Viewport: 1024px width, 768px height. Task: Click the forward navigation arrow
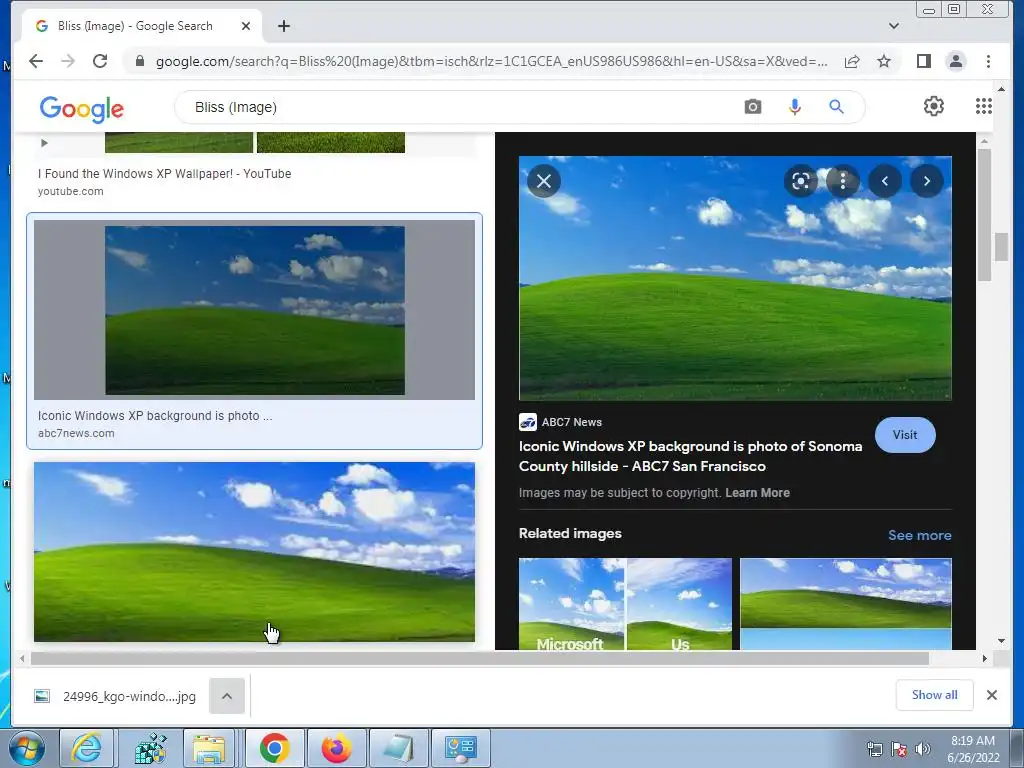point(68,61)
